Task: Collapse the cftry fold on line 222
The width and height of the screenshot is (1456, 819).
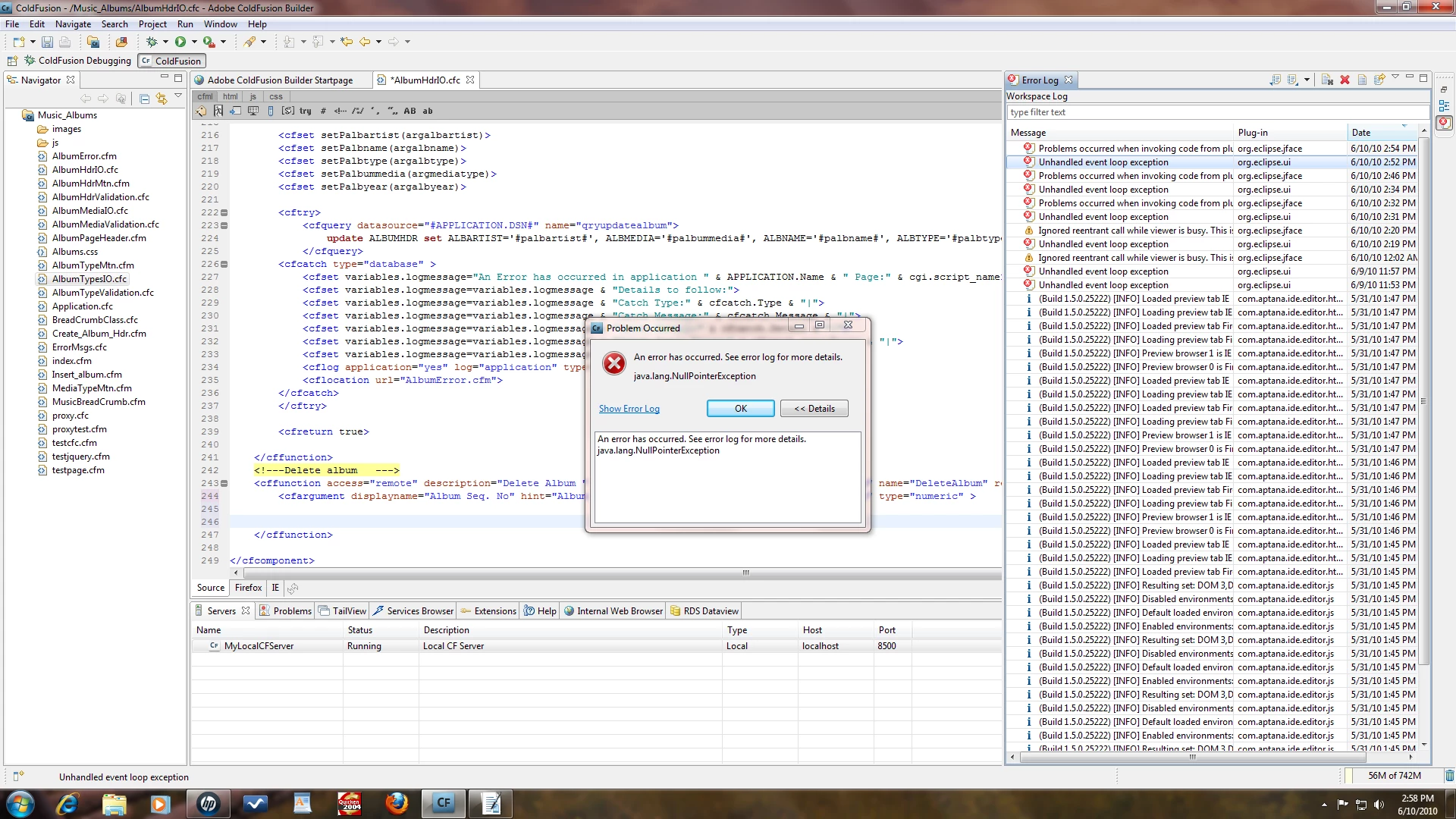Action: pos(224,212)
